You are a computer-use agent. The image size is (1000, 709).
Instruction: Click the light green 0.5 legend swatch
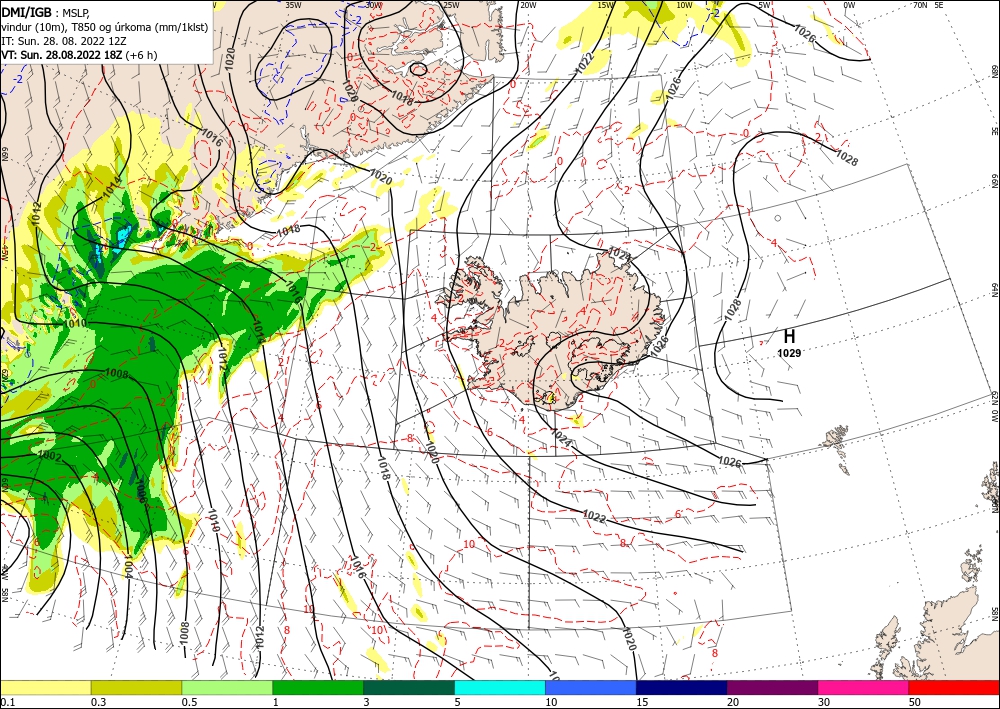point(227,688)
